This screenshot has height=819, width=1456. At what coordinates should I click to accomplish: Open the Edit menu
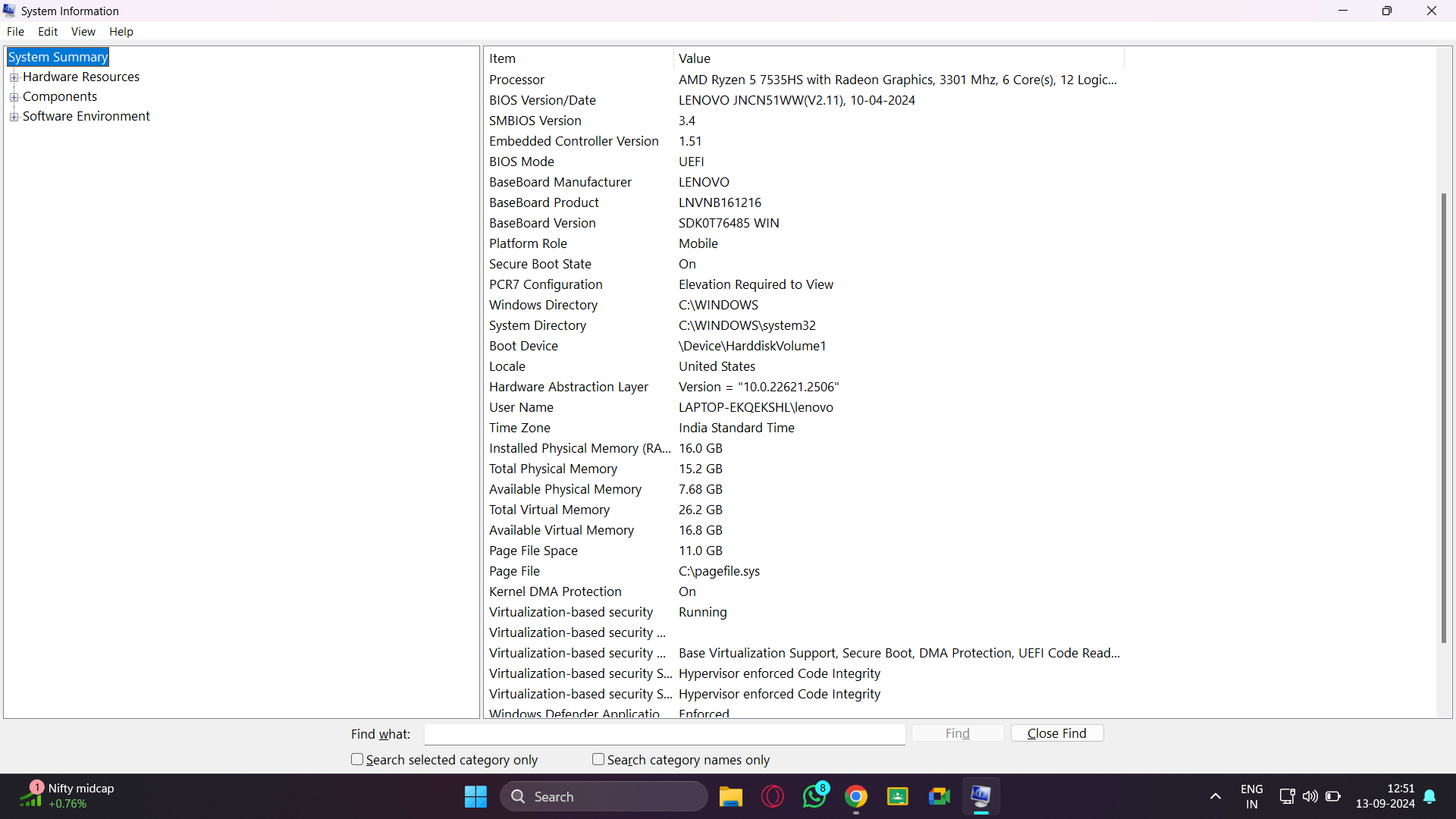click(x=48, y=31)
